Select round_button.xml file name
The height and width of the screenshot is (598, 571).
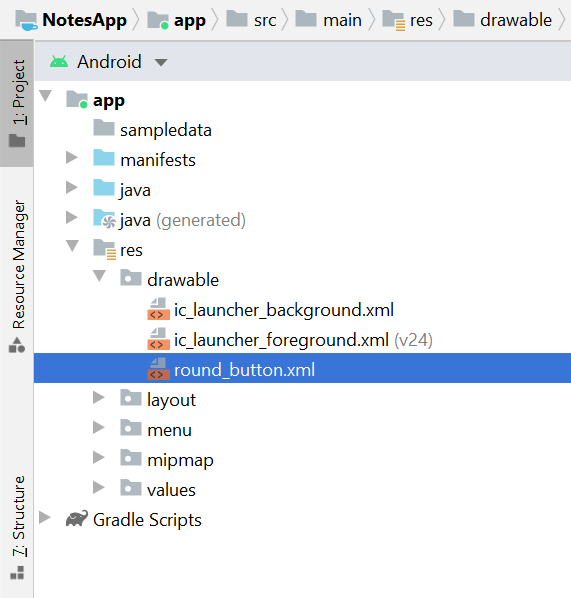244,370
